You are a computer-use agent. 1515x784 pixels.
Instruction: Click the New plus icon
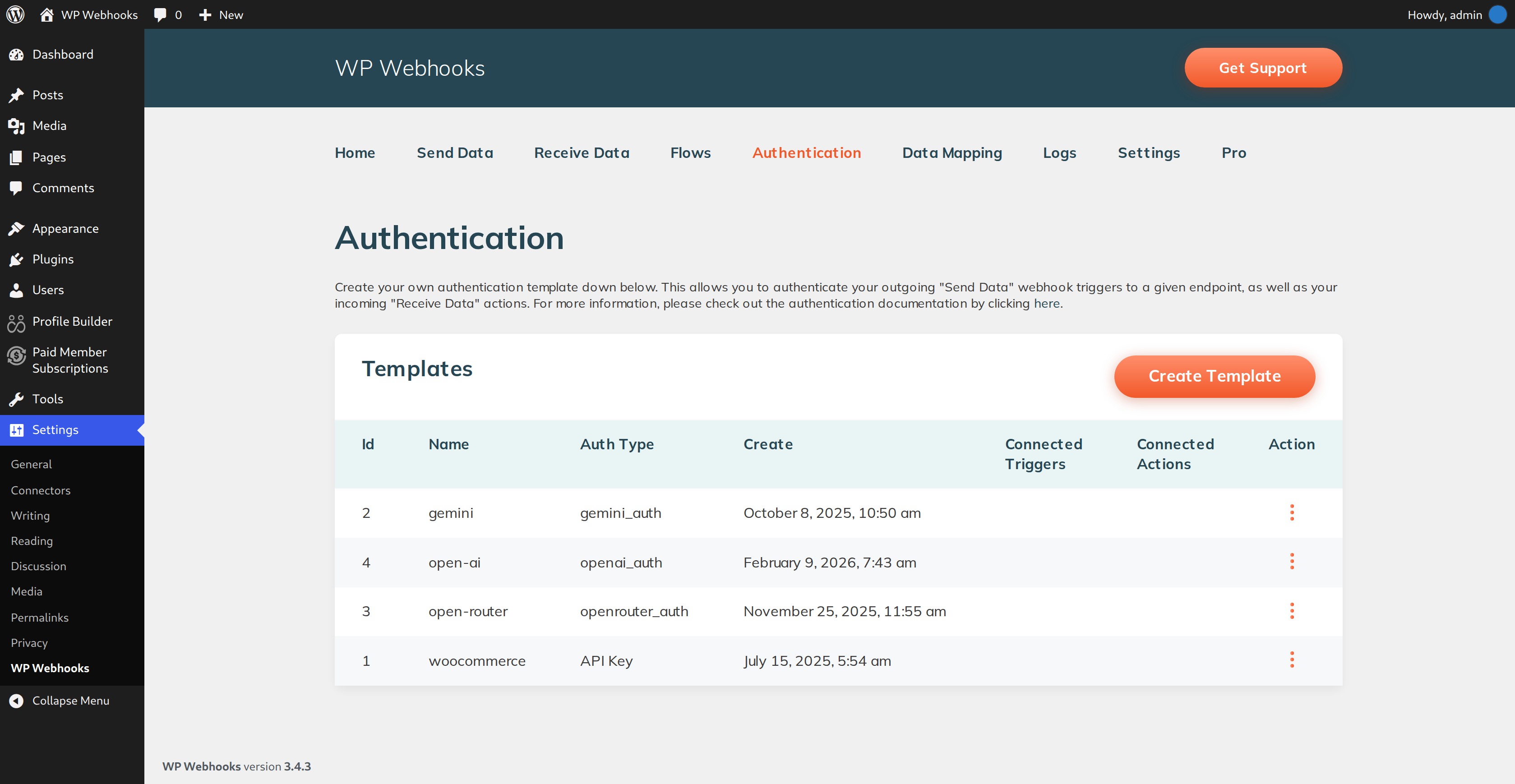tap(205, 15)
